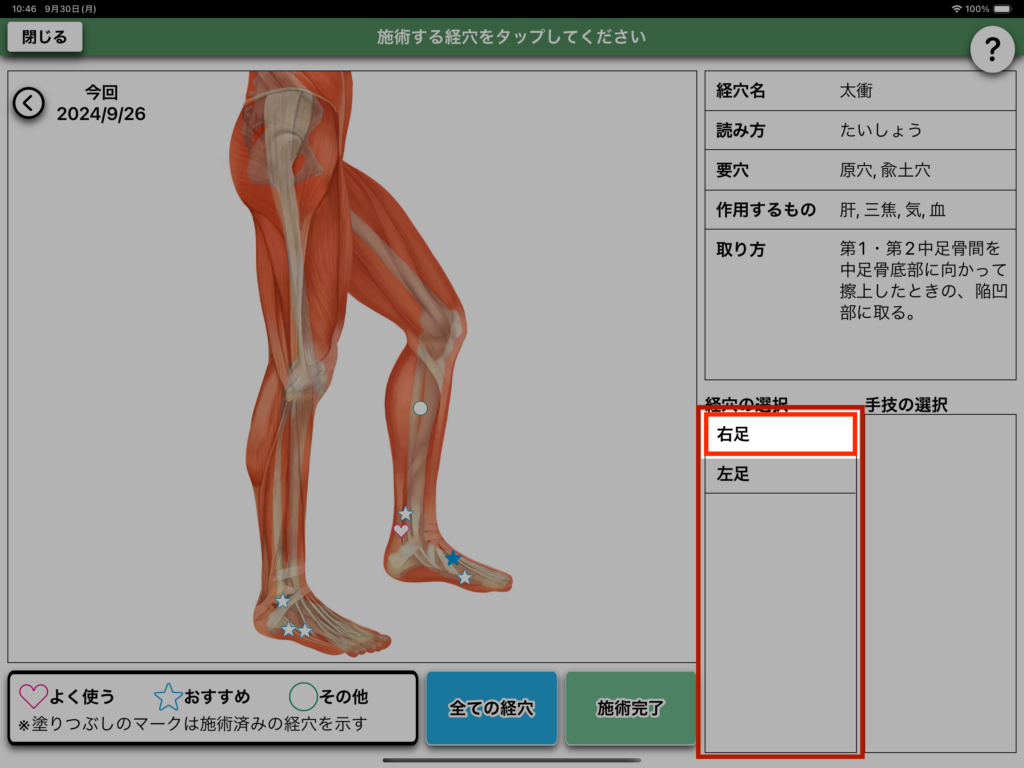Choose 左足 in the acupoint list
The width and height of the screenshot is (1024, 768).
780,475
